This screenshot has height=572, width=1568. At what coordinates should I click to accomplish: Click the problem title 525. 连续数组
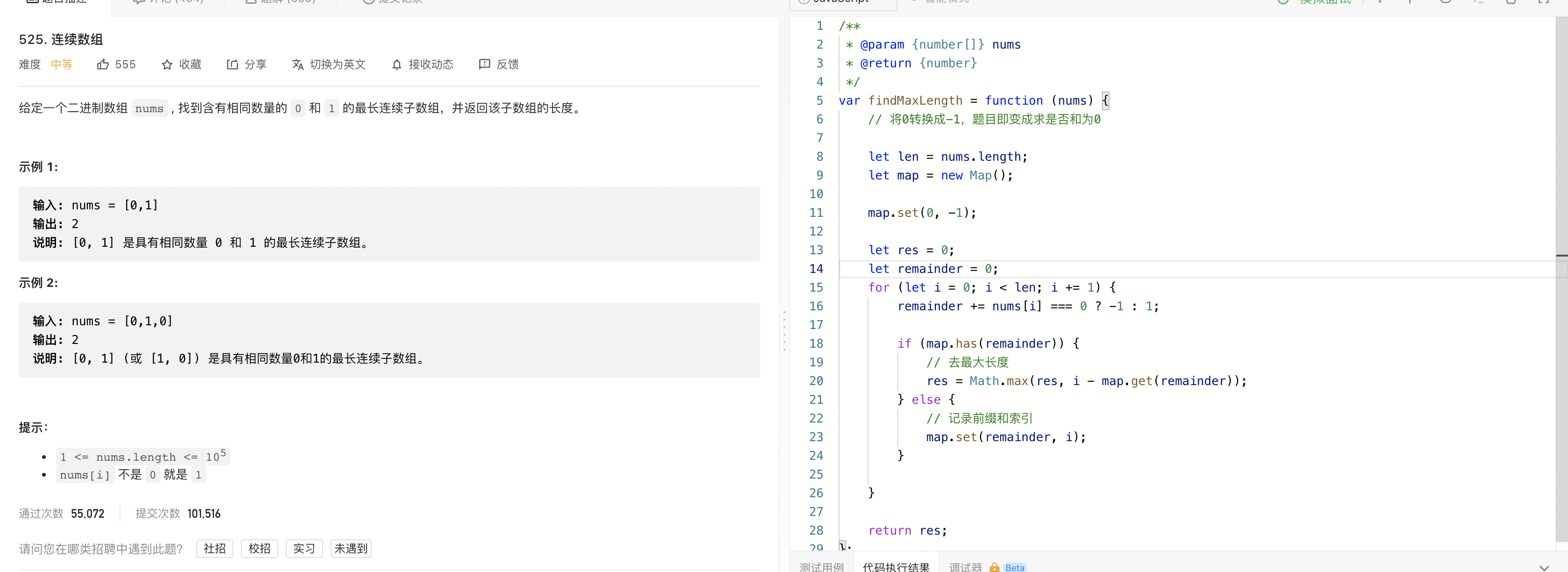(x=61, y=40)
